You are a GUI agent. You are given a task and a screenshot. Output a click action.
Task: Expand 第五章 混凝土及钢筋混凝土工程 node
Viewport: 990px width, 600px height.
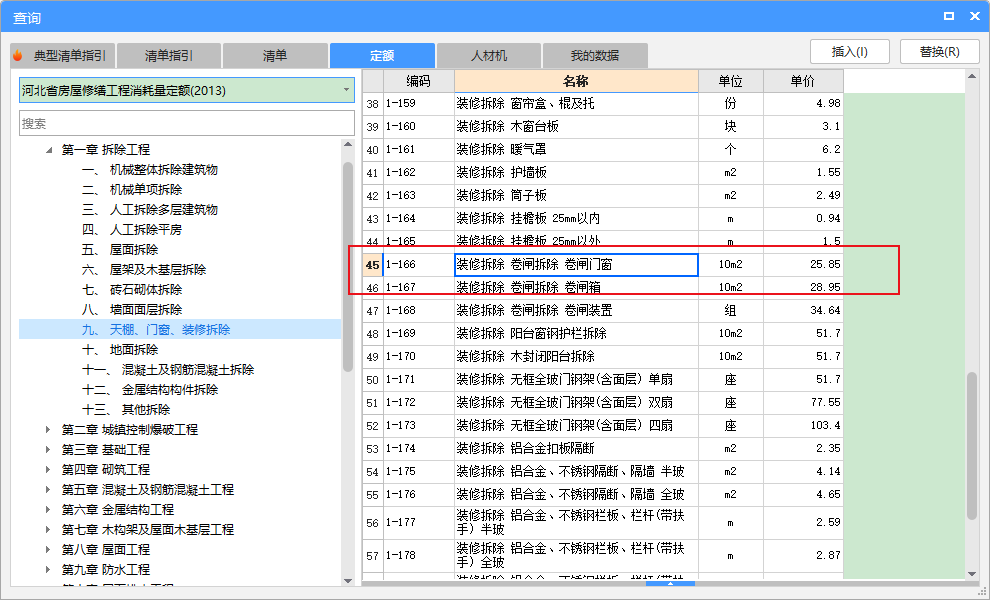(x=49, y=489)
